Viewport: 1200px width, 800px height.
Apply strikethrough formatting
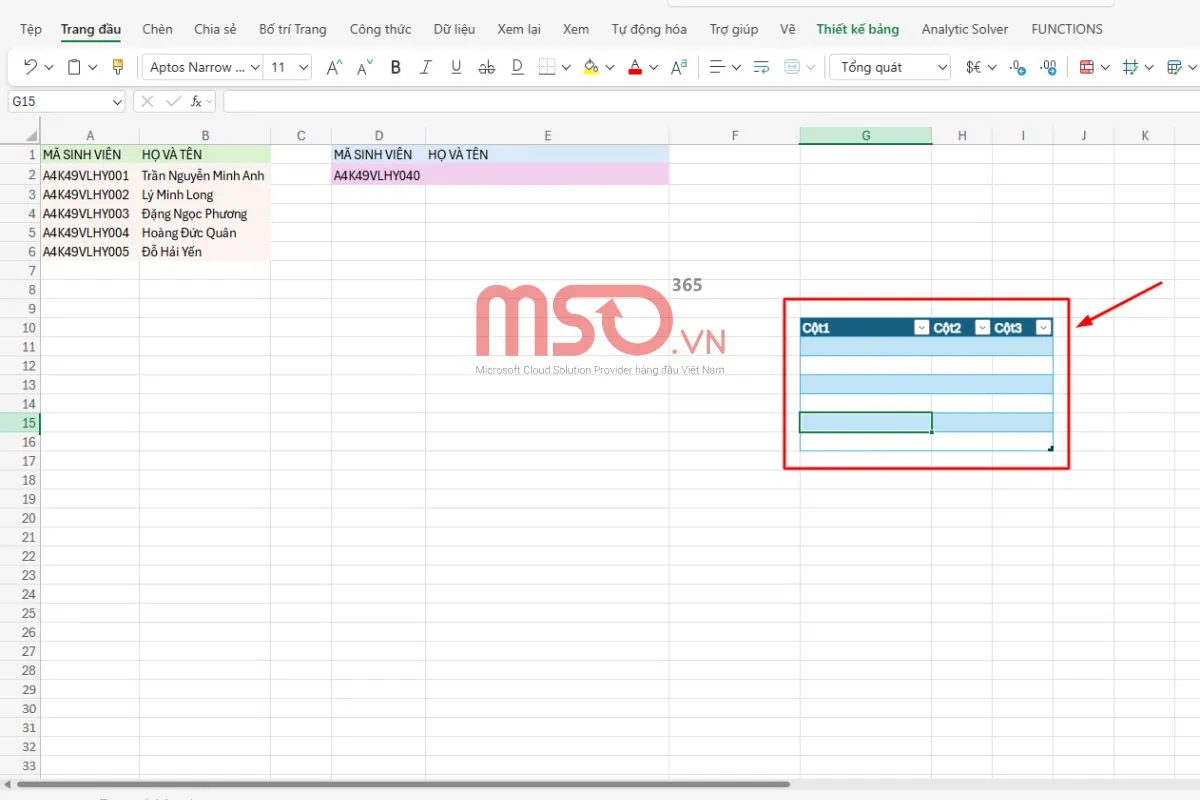click(x=487, y=68)
